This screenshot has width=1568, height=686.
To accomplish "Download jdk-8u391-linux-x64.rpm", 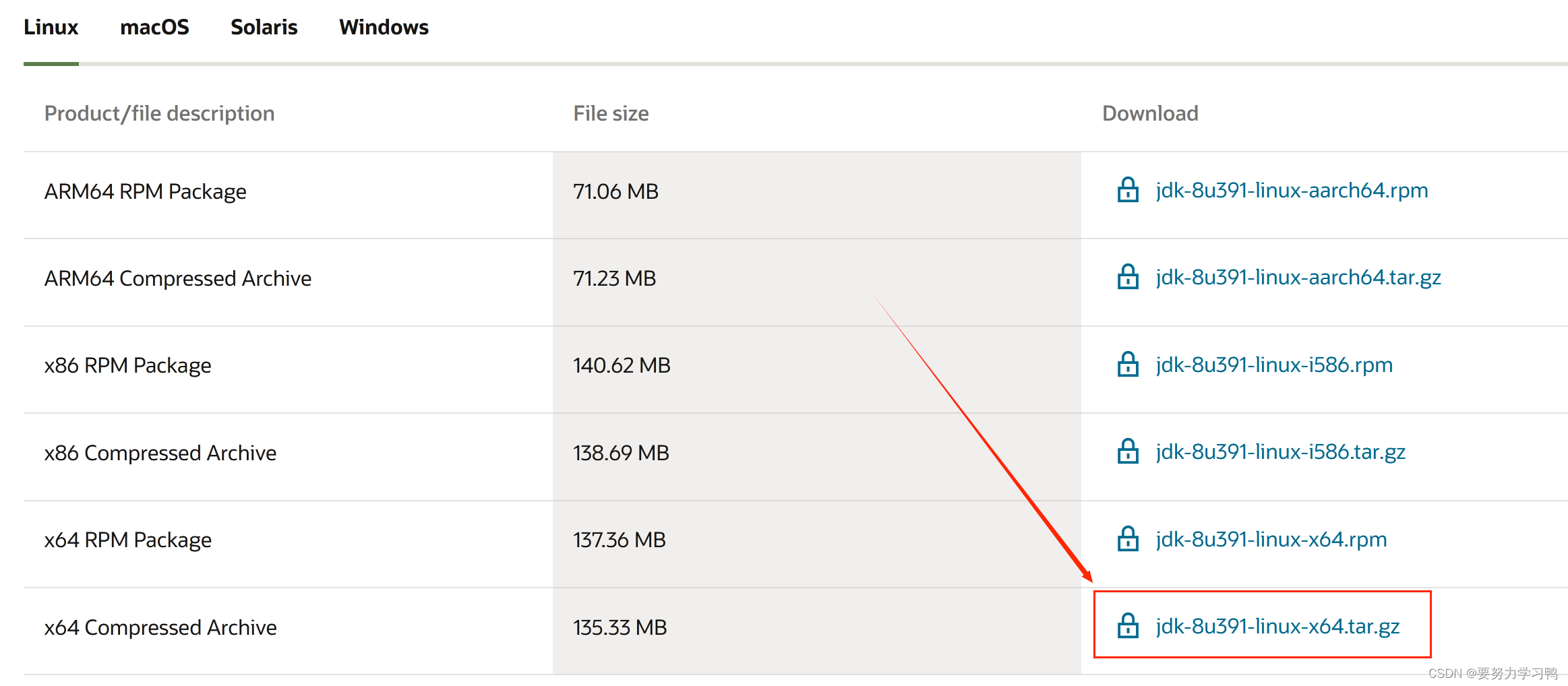I will point(1271,540).
